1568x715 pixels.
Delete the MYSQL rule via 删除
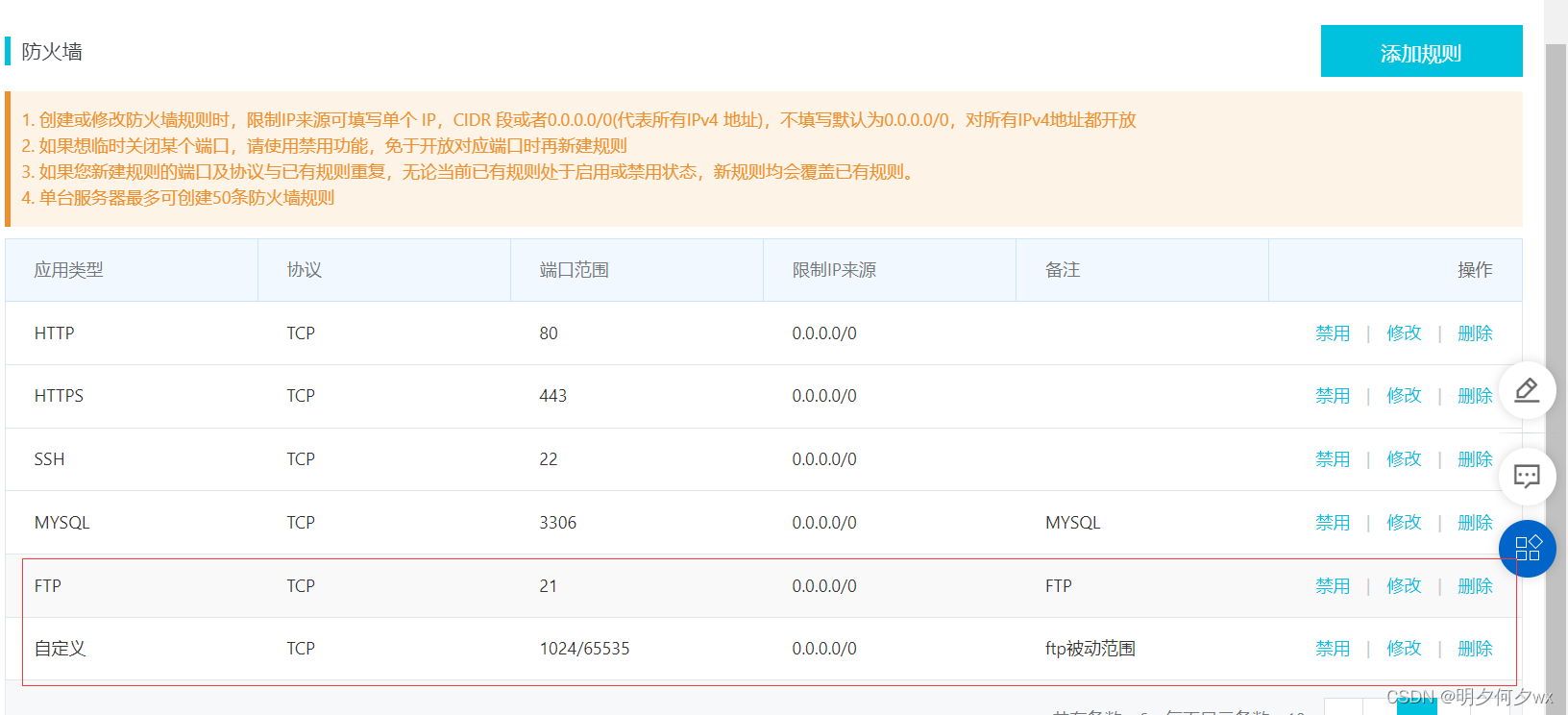point(1475,523)
